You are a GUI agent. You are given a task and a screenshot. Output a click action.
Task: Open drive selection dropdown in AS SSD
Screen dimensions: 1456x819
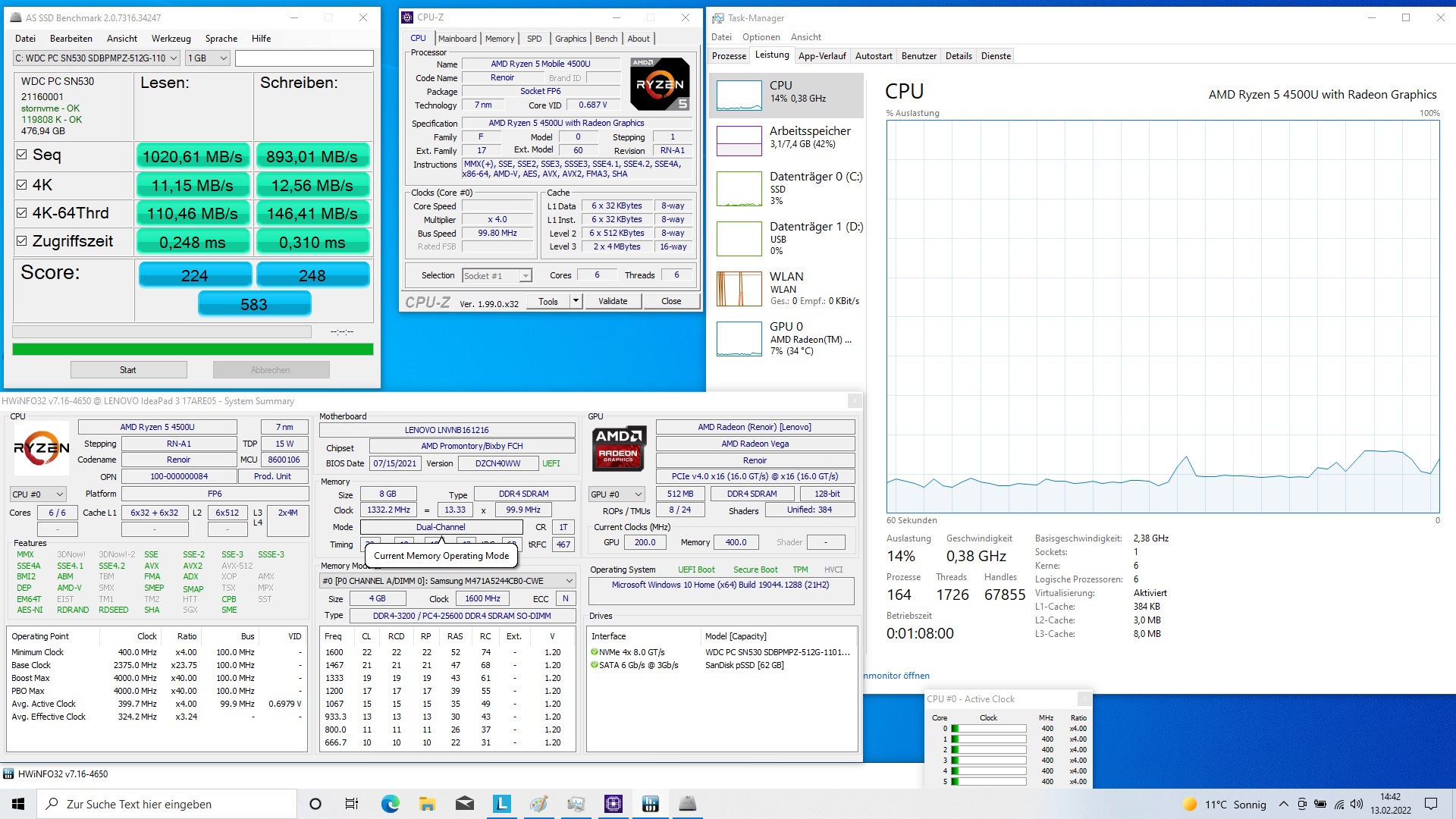pos(96,58)
